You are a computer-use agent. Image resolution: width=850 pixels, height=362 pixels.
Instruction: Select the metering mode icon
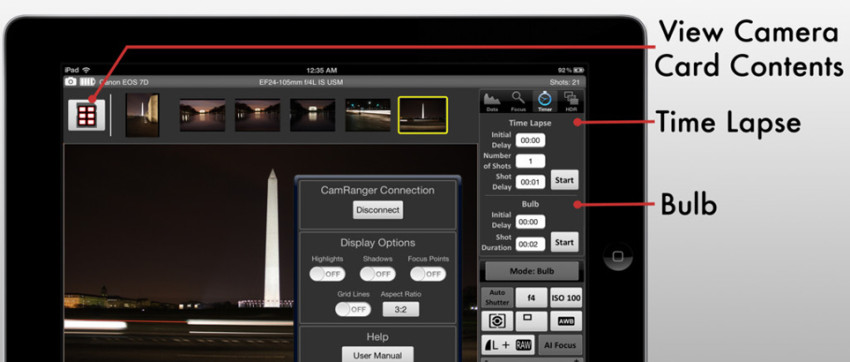(x=497, y=321)
